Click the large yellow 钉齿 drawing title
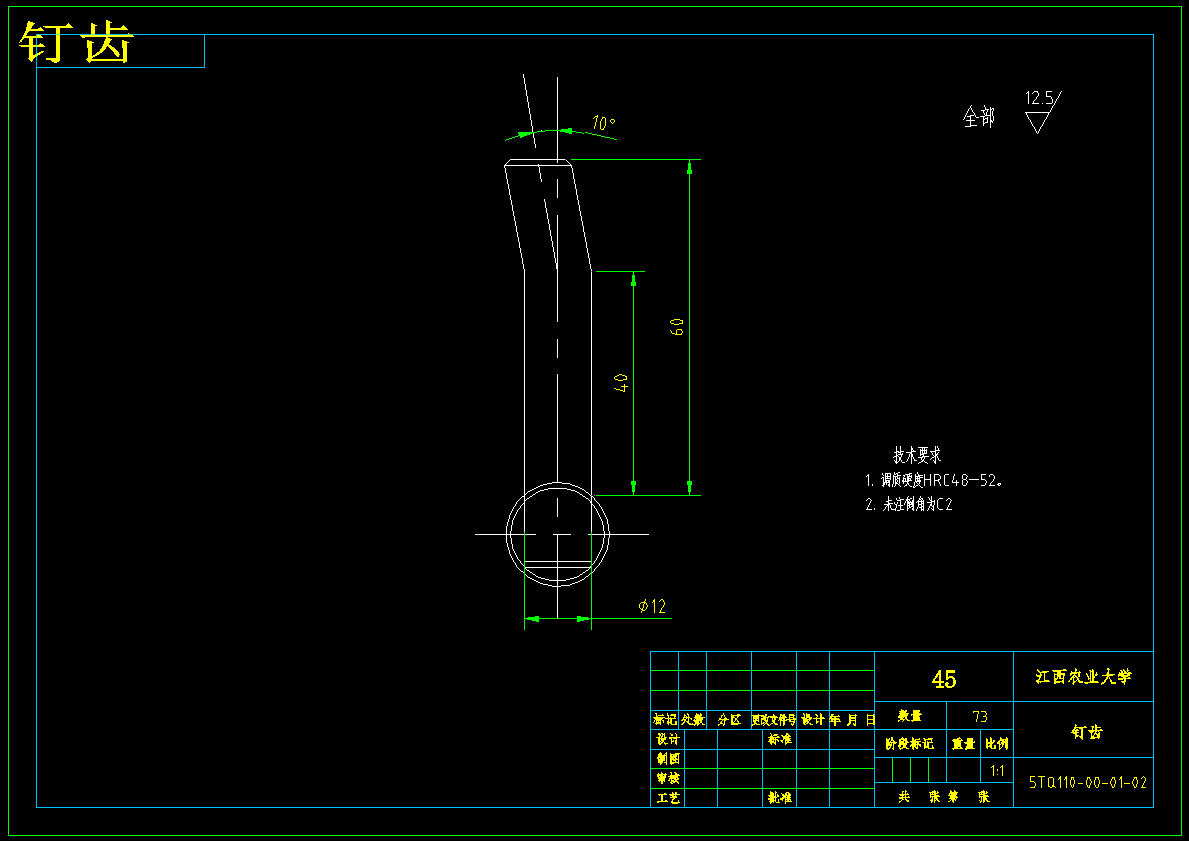Image resolution: width=1189 pixels, height=841 pixels. pos(77,42)
